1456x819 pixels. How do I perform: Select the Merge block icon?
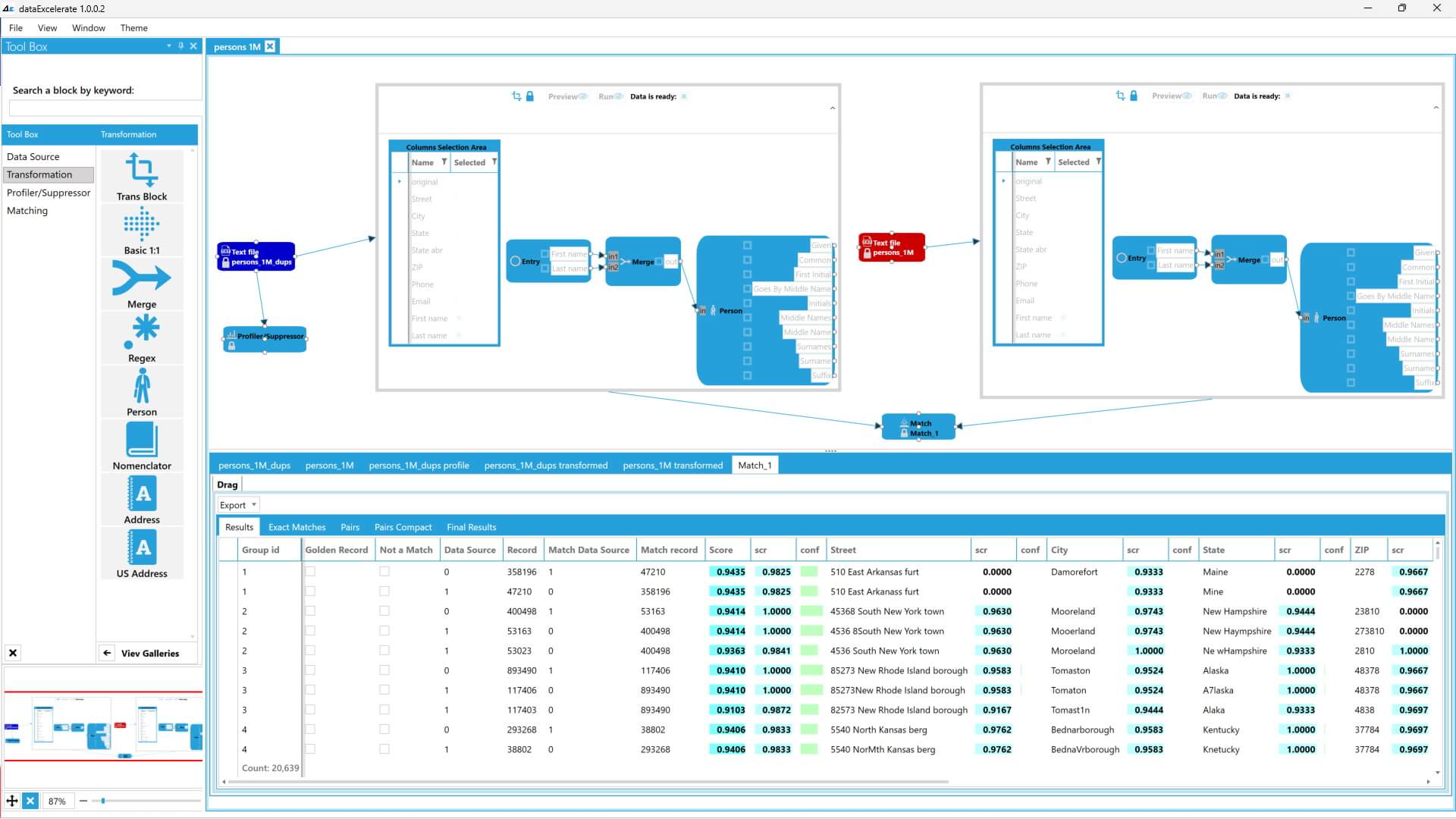142,278
